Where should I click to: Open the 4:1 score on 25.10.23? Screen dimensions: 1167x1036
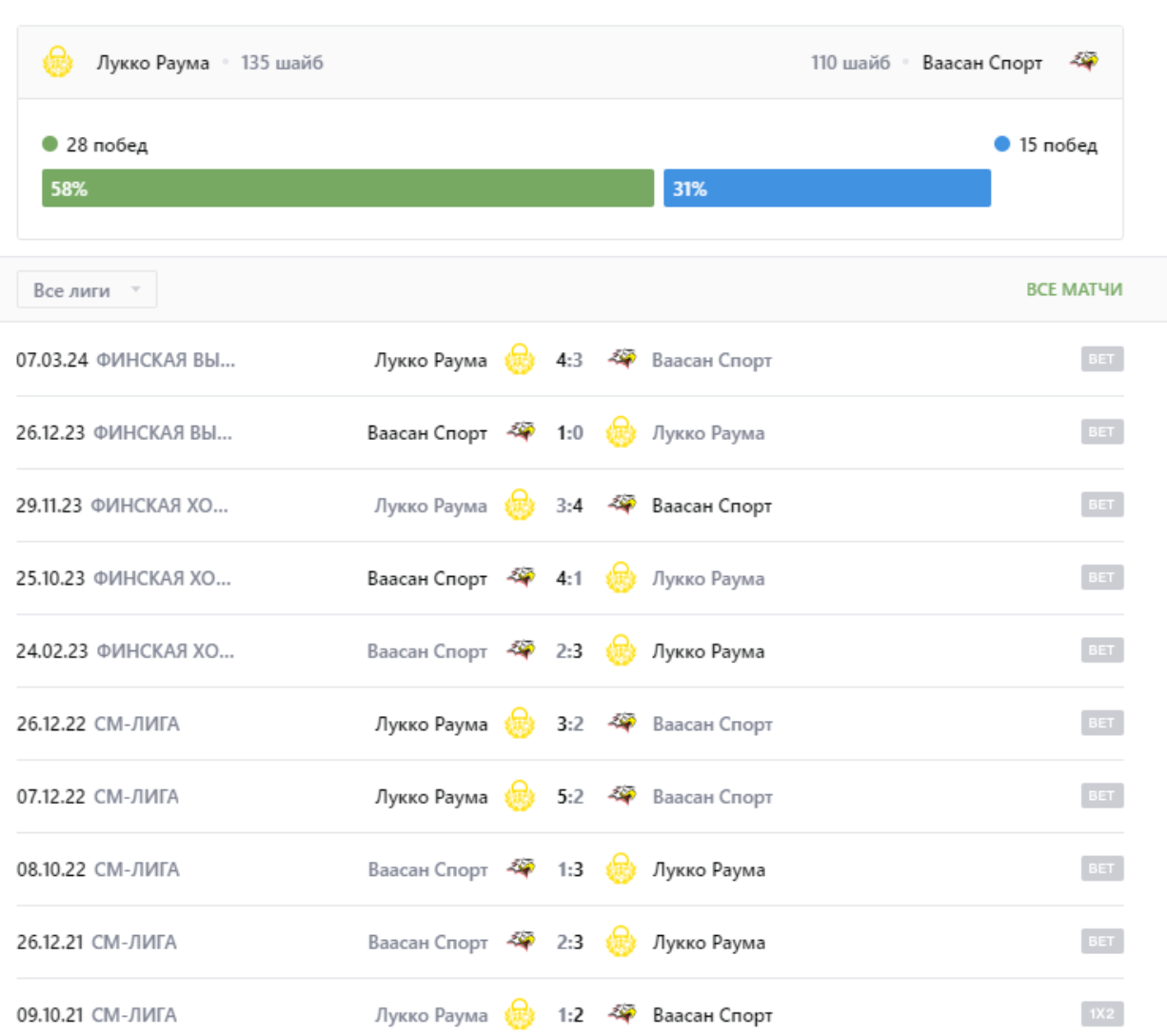coord(569,578)
